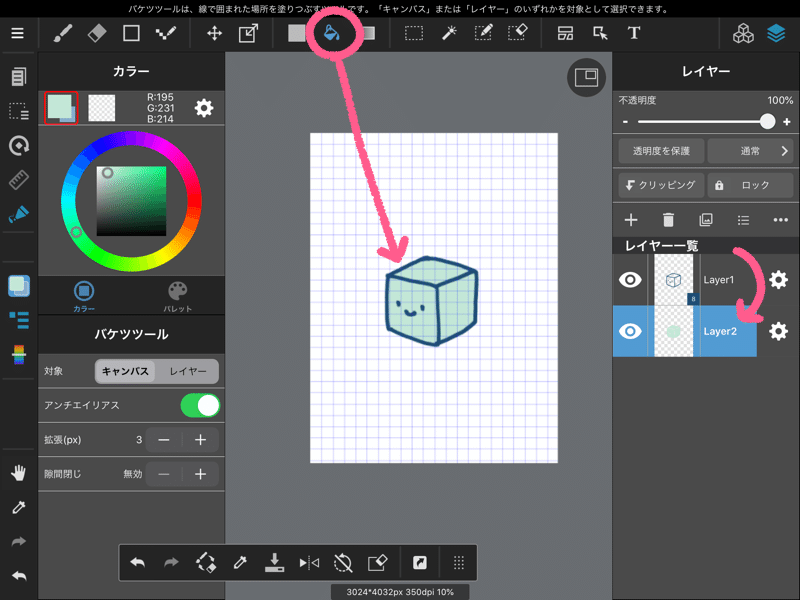Switch to the カラー tab
The image size is (800, 600).
point(84,296)
